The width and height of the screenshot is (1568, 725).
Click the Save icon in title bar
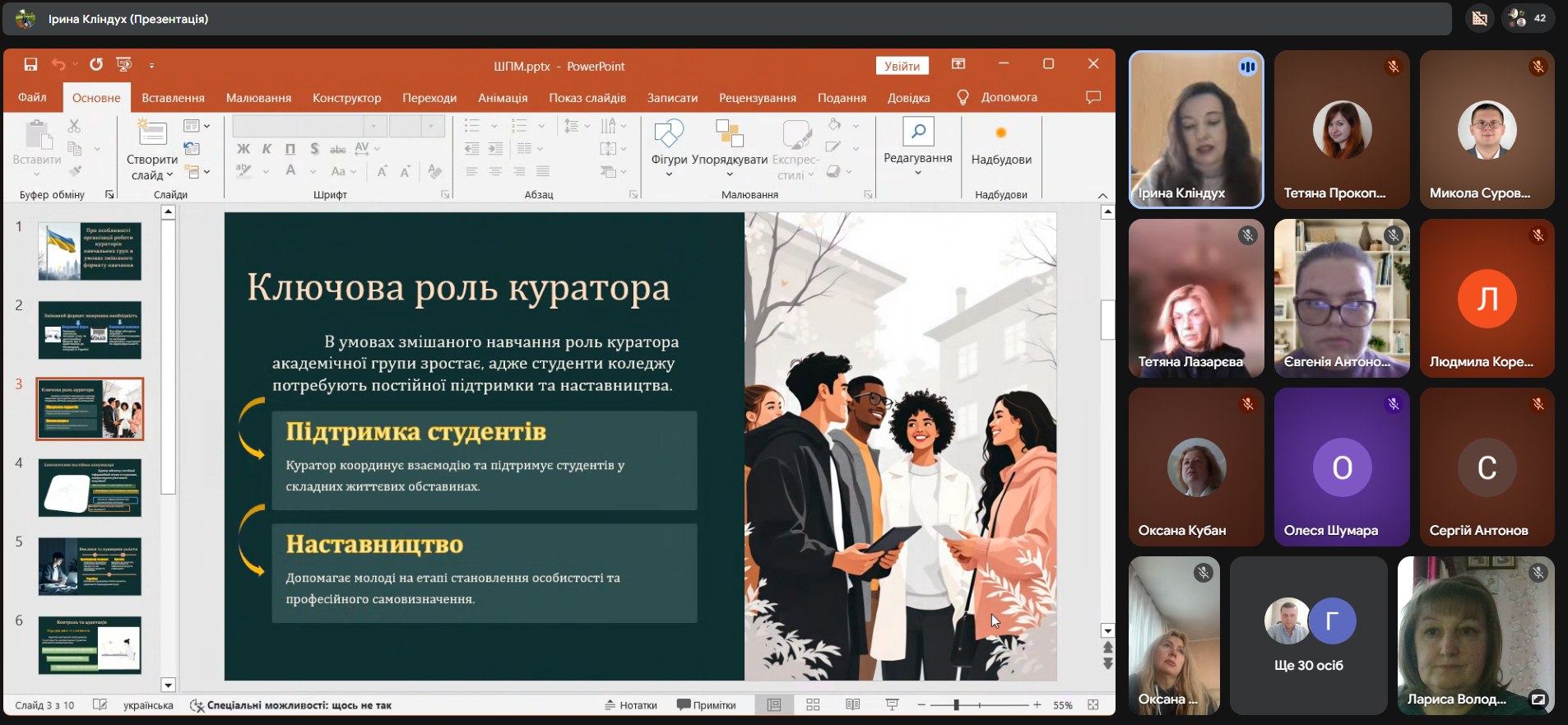tap(30, 64)
